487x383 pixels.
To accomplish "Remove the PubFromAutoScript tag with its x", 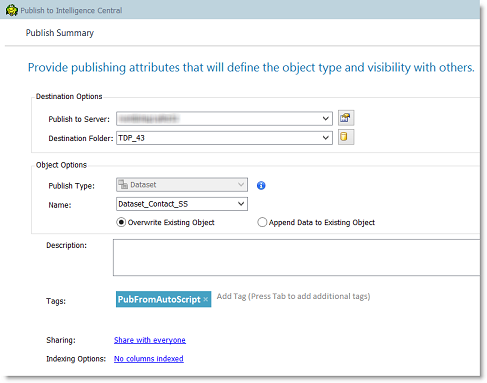I will click(206, 299).
